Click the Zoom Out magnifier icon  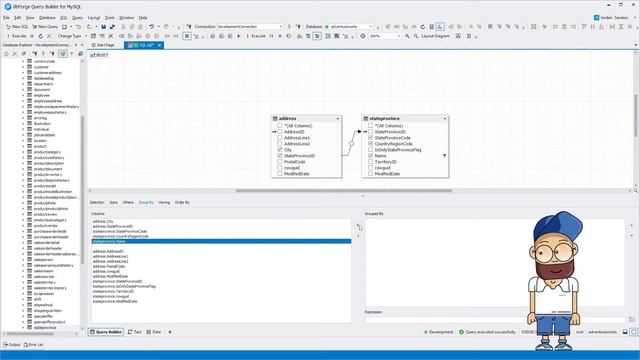click(x=416, y=36)
